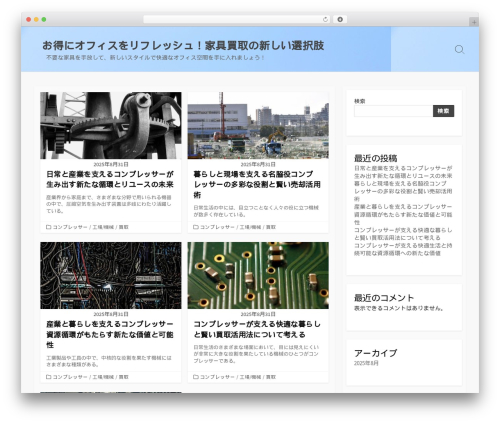This screenshot has height=423, width=500.
Task: Click folder icon under construction site post
Action: 196,227
